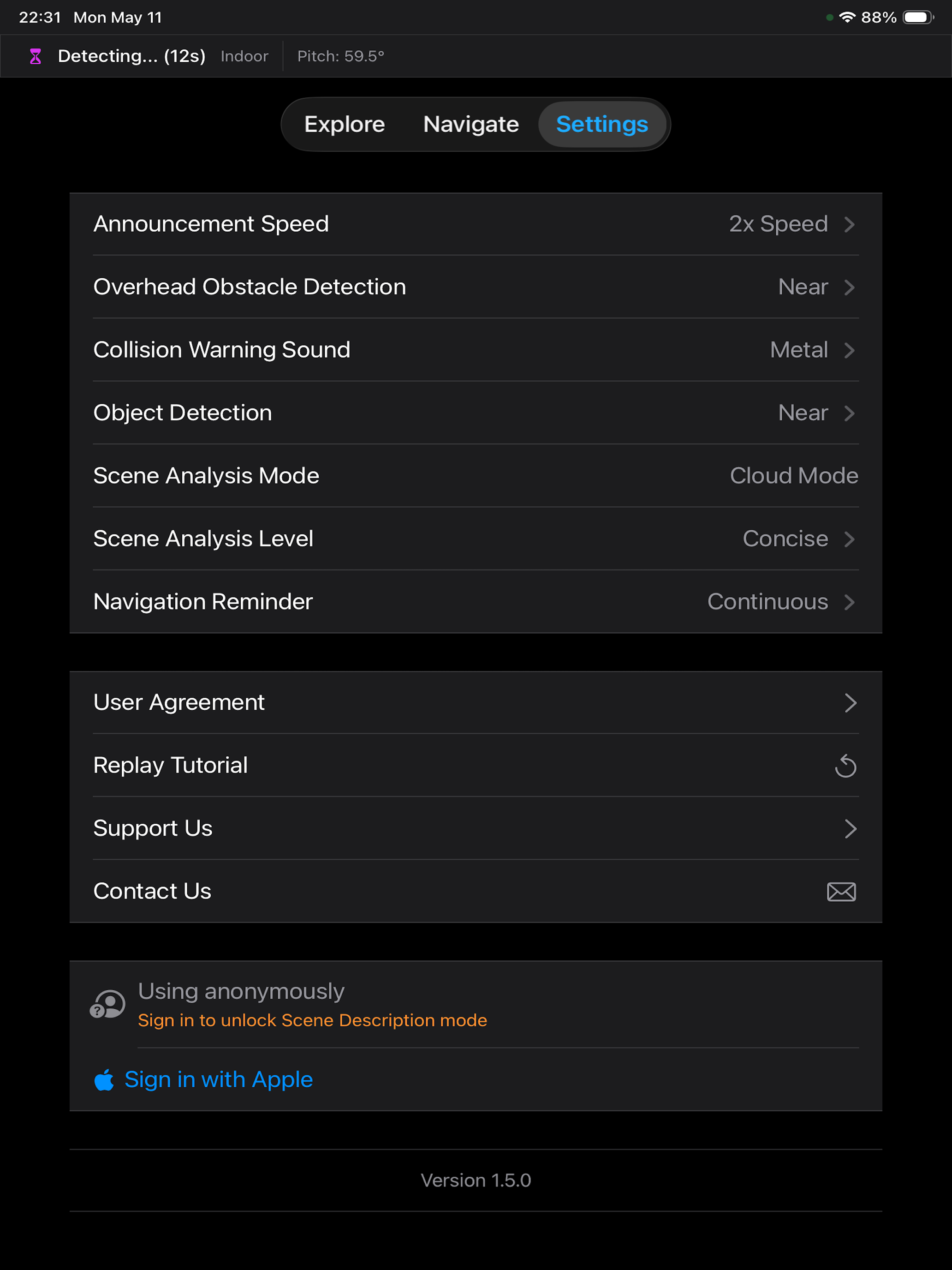Tap Near value for Overhead Obstacle Detection

coord(803,287)
